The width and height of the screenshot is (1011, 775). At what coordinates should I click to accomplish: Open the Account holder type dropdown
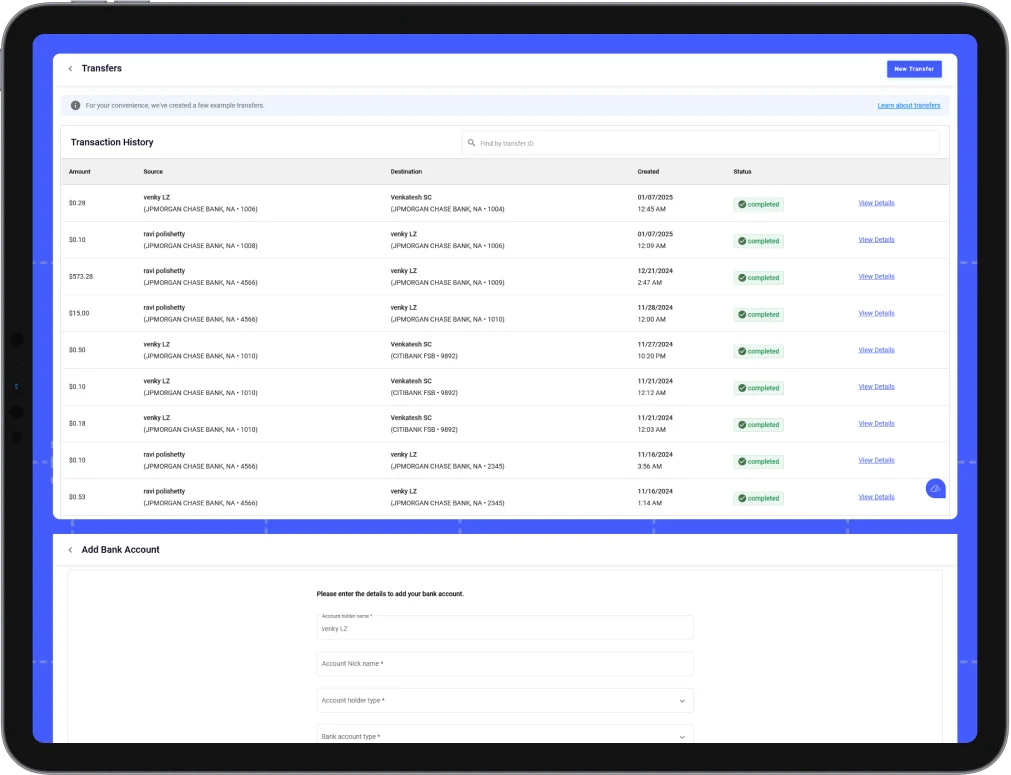(x=505, y=700)
